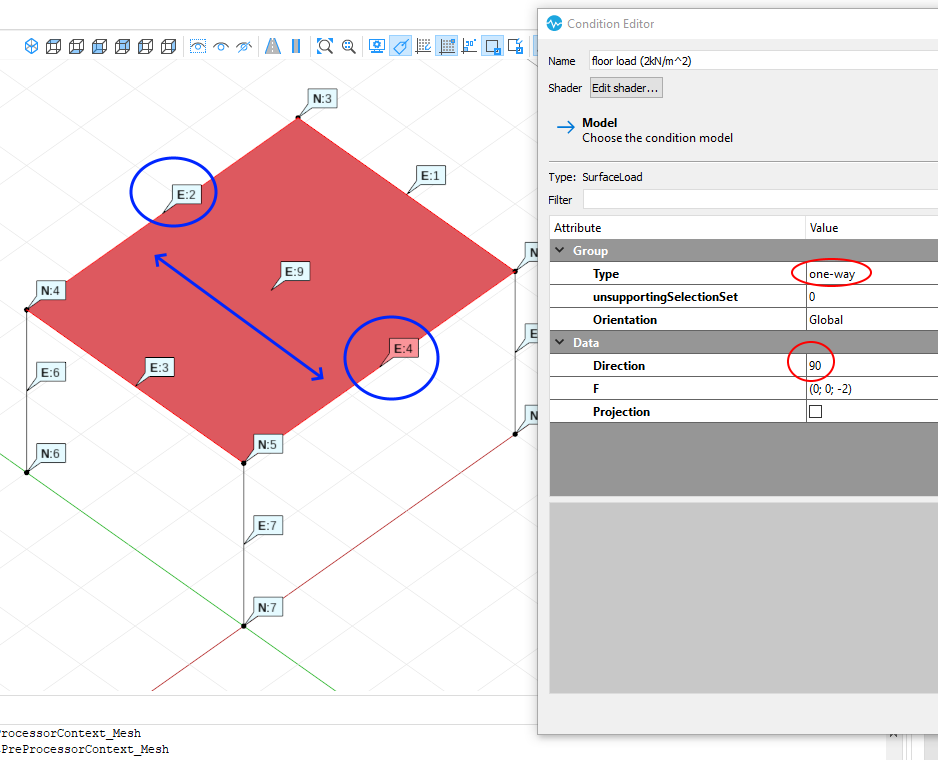Select element label E:3
938x760 pixels.
click(x=159, y=367)
